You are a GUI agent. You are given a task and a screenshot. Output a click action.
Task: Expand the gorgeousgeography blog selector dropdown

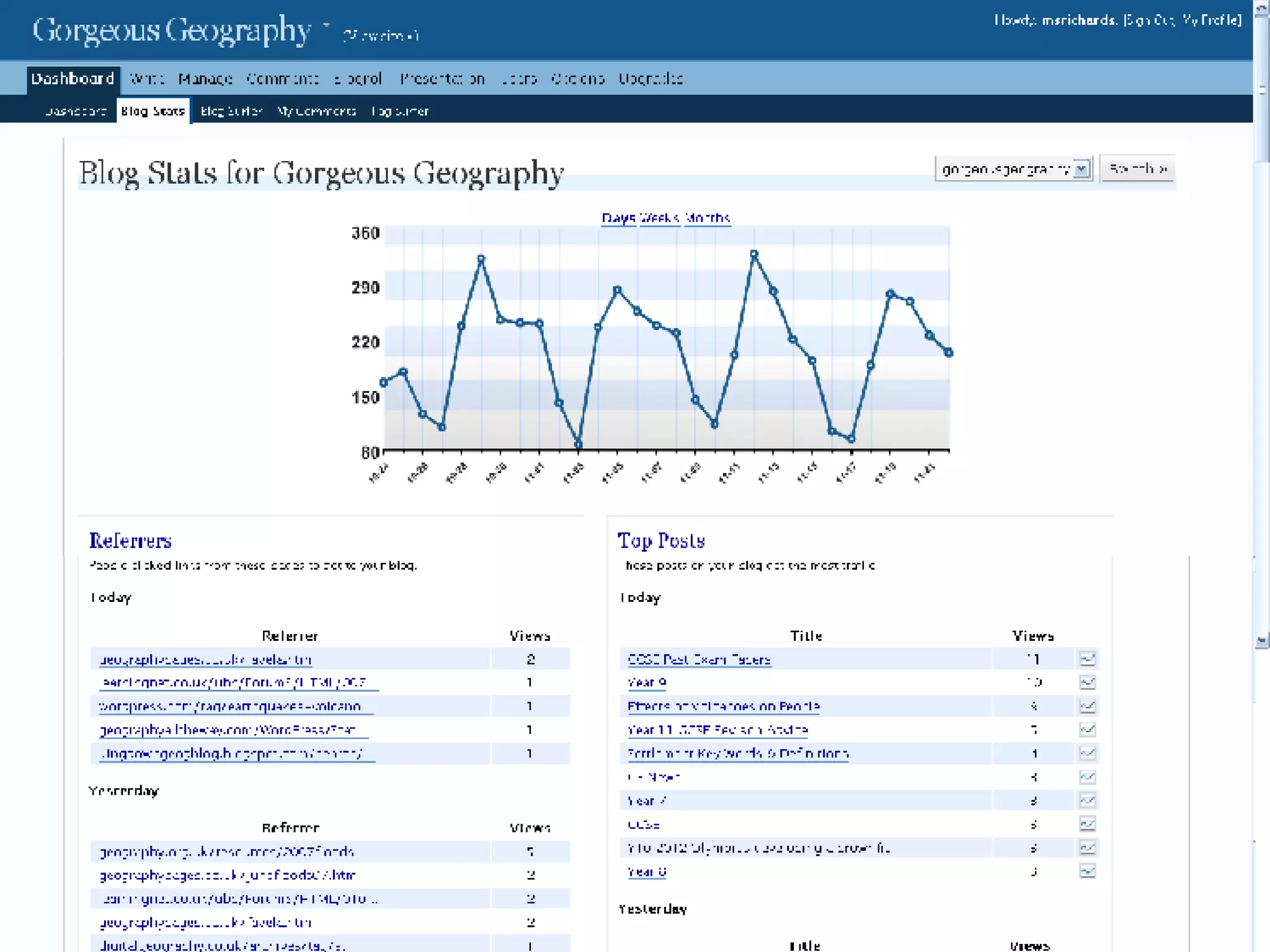point(1081,169)
